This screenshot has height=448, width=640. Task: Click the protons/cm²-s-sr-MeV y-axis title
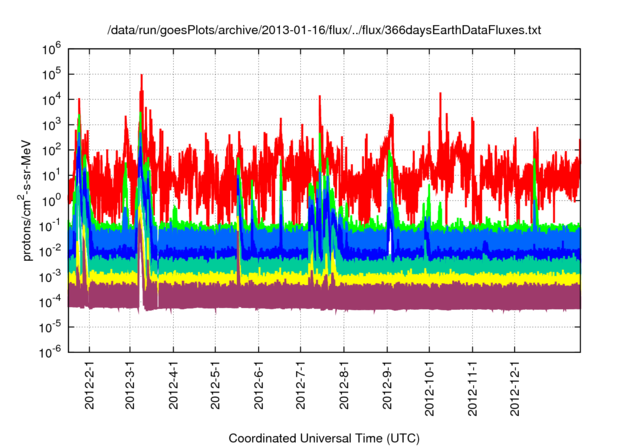[26, 200]
